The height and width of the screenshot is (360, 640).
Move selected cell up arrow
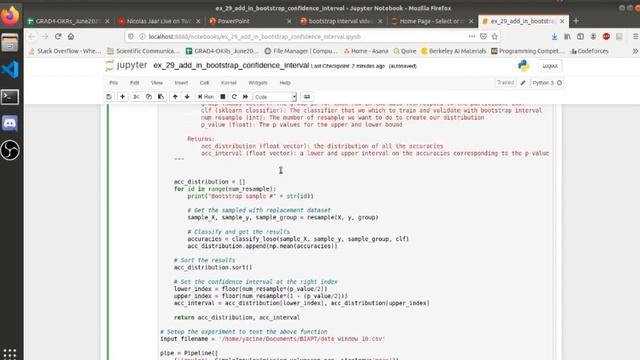point(175,97)
